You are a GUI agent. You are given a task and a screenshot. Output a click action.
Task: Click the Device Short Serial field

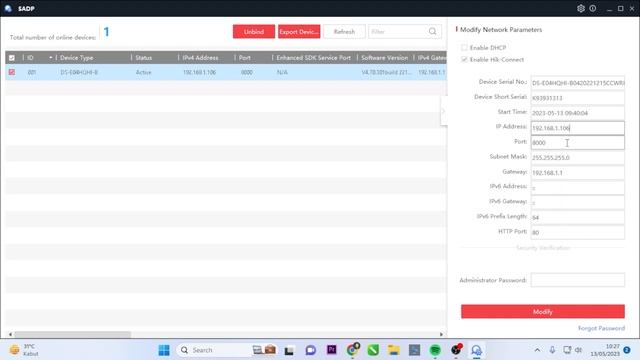click(578, 98)
